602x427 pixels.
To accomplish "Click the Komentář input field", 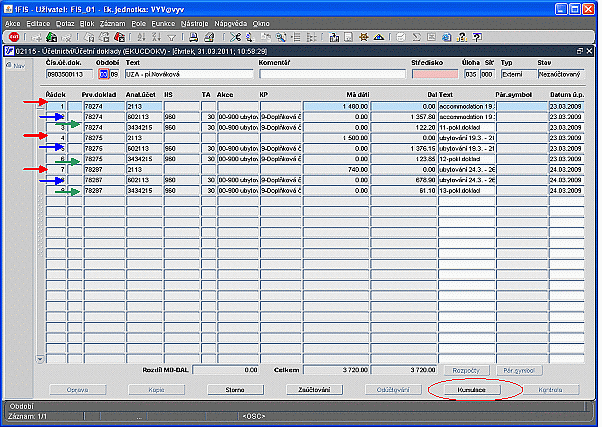I will [x=332, y=74].
